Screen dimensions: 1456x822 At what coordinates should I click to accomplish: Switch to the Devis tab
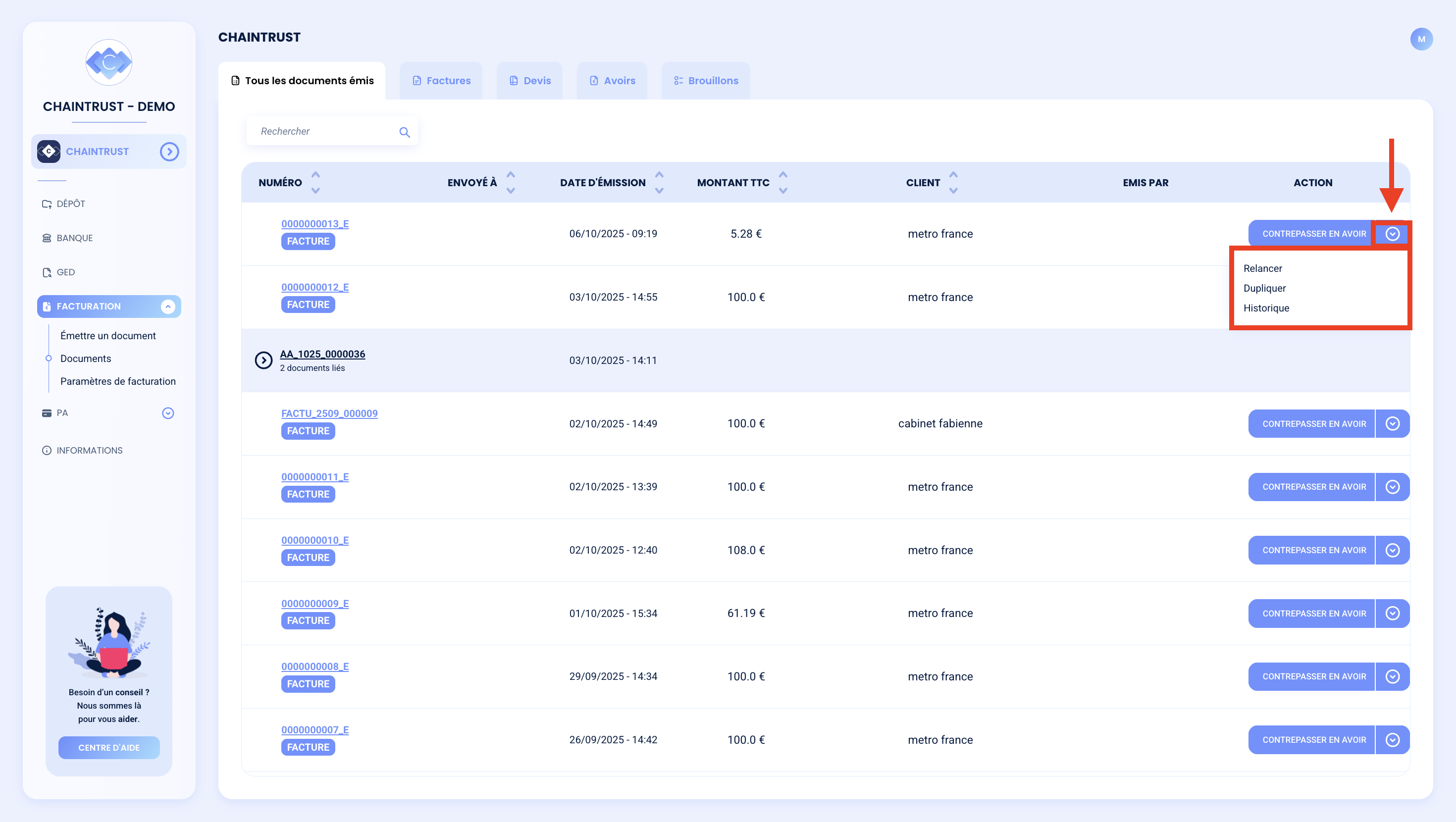tap(529, 81)
